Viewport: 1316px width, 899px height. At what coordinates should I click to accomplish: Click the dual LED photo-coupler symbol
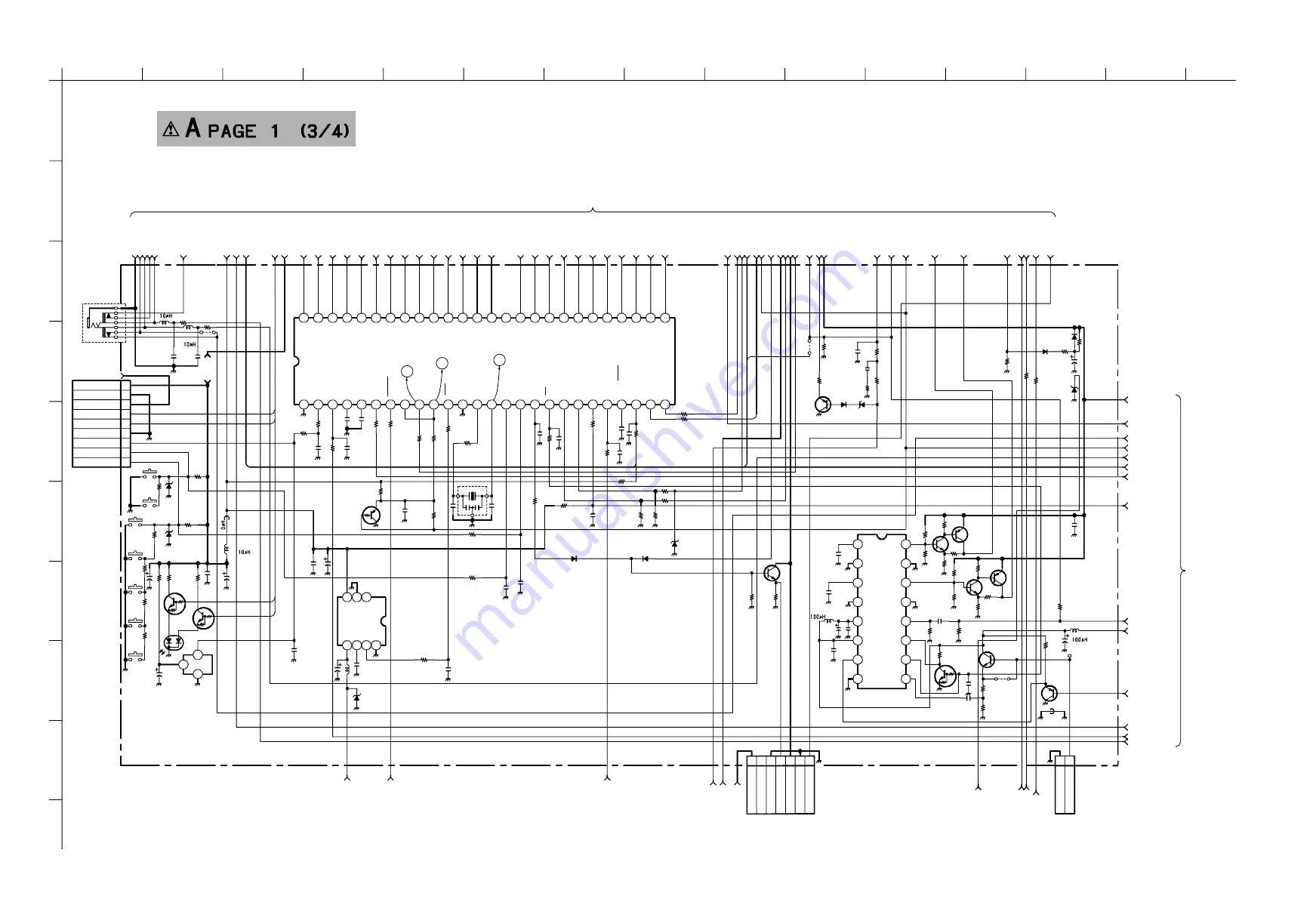click(174, 642)
